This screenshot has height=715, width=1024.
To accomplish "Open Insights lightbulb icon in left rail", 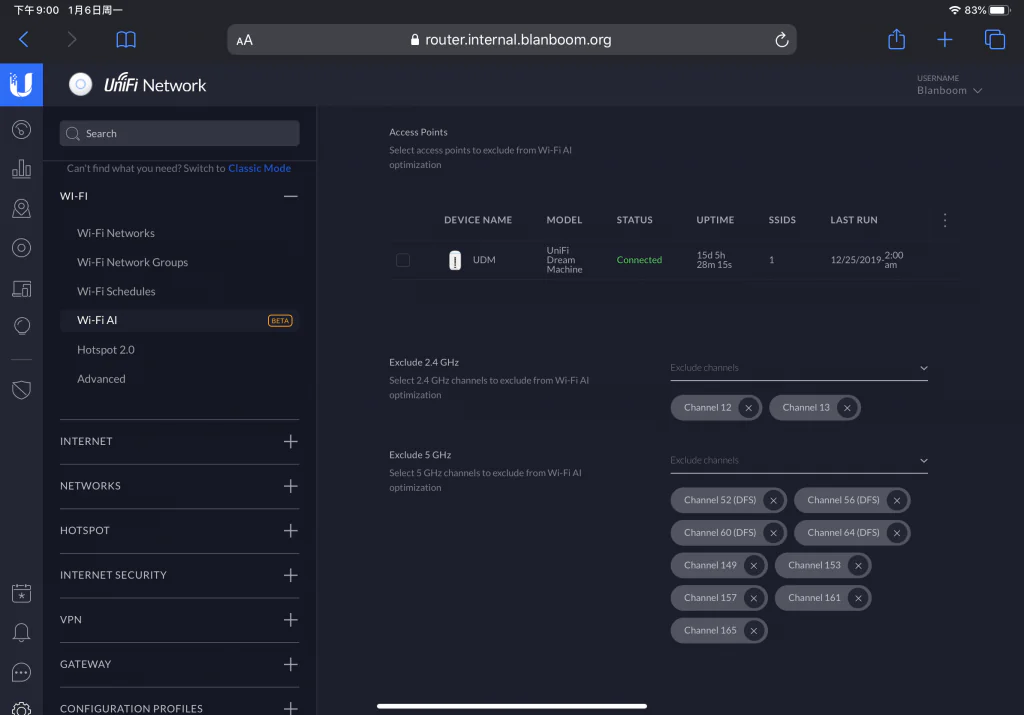I will tap(22, 326).
